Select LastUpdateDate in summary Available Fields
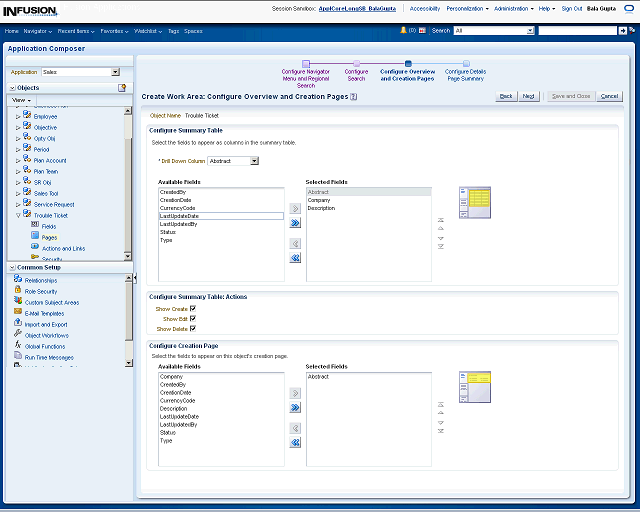 [180, 216]
